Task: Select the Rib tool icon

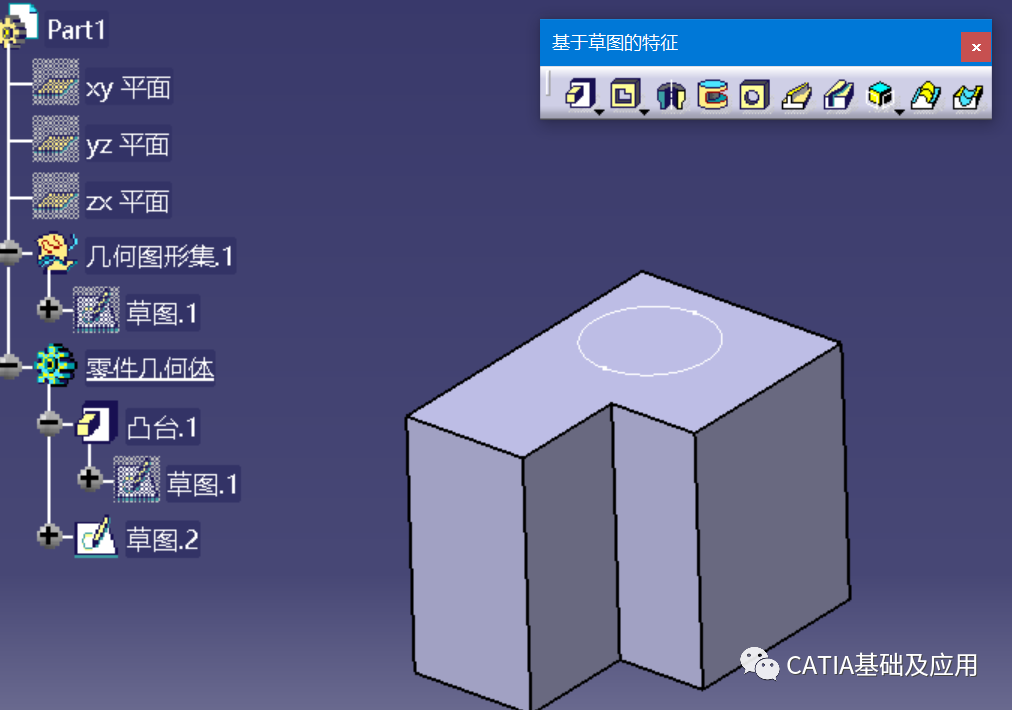Action: 796,95
